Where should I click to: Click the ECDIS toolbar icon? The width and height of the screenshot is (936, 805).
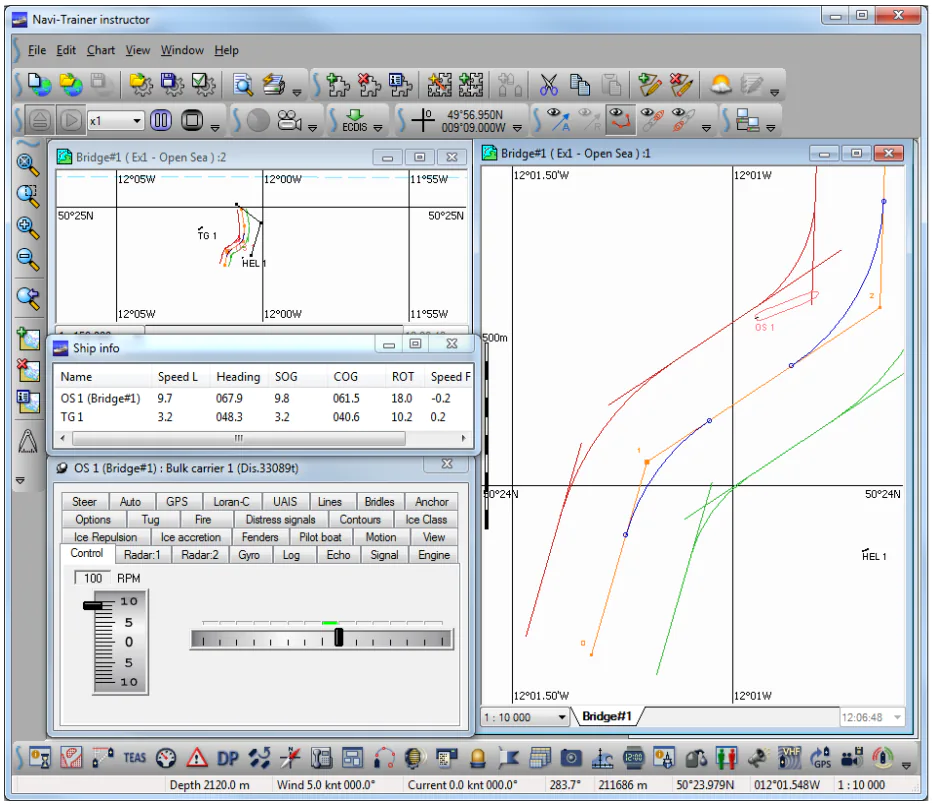355,121
